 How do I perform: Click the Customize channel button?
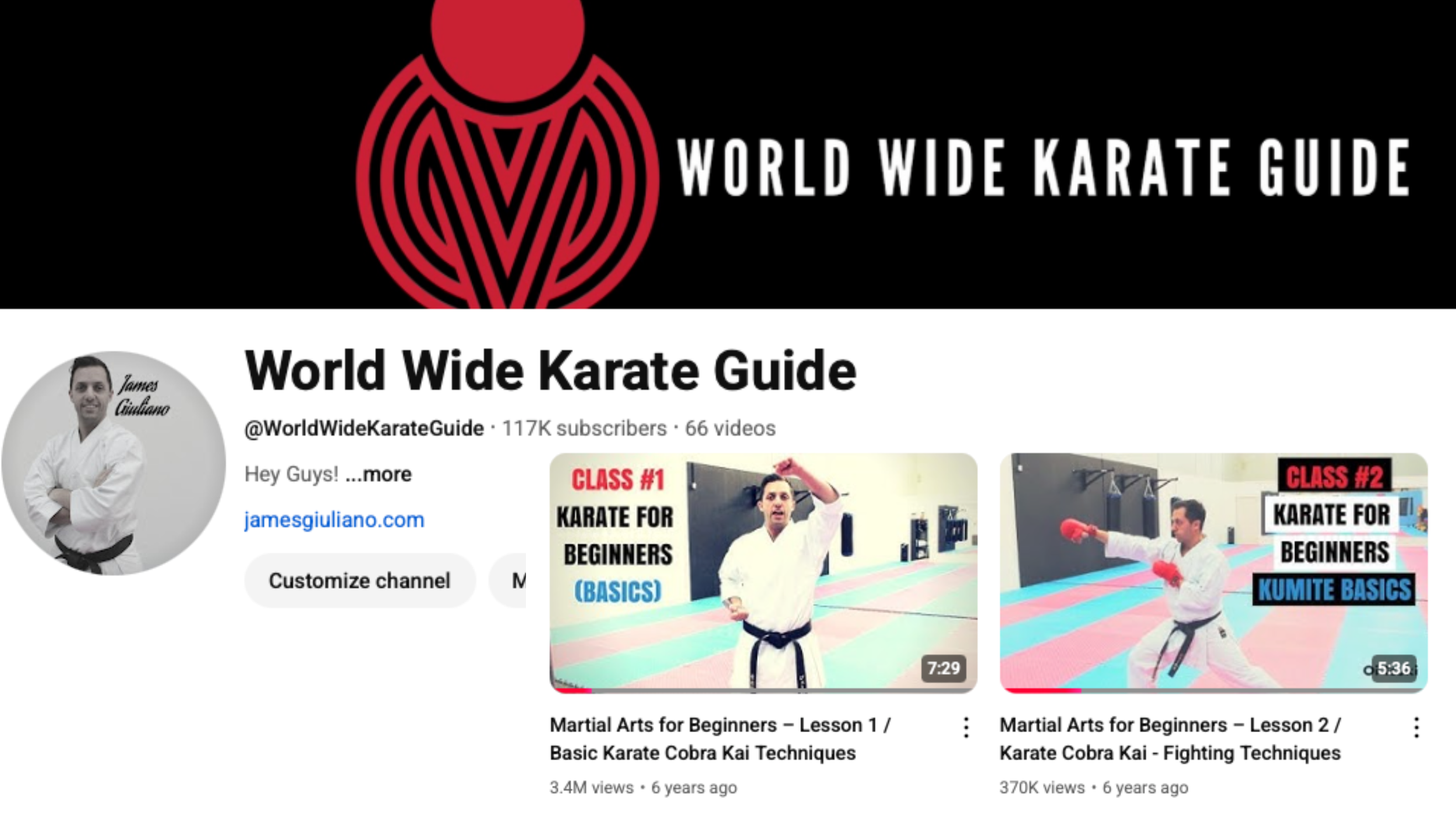point(360,581)
